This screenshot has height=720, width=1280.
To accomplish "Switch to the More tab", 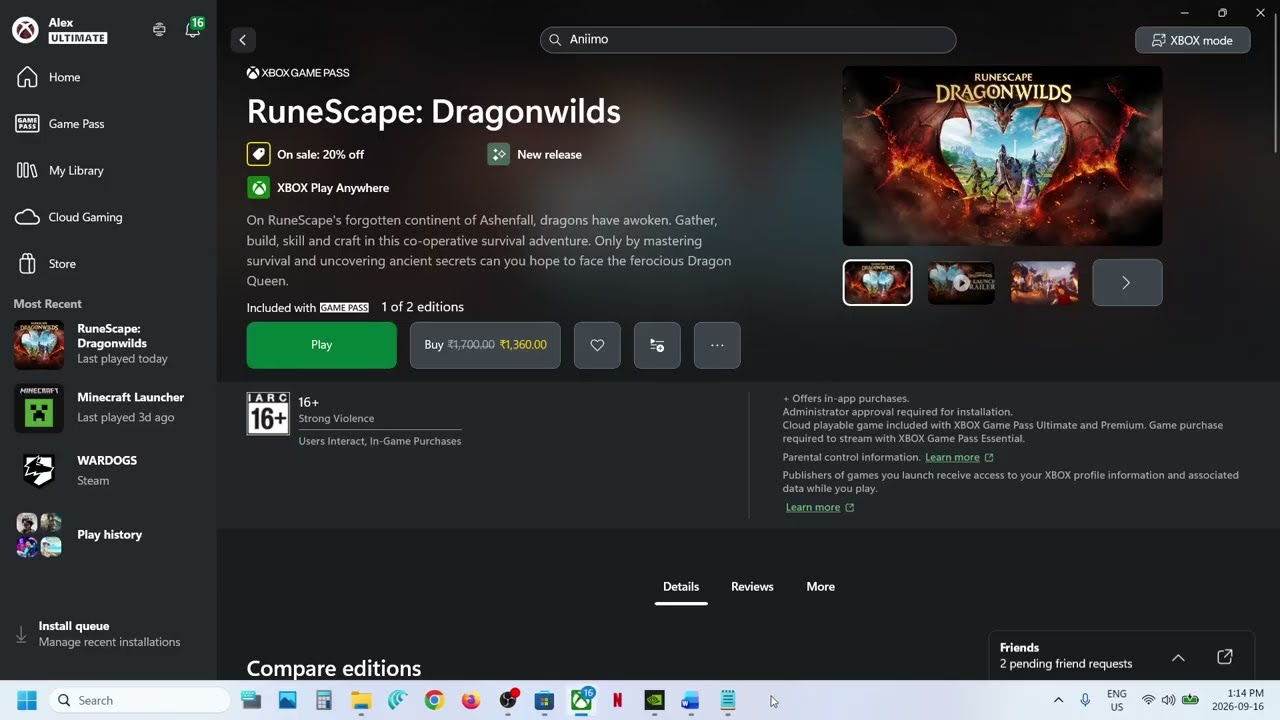I will pos(820,587).
